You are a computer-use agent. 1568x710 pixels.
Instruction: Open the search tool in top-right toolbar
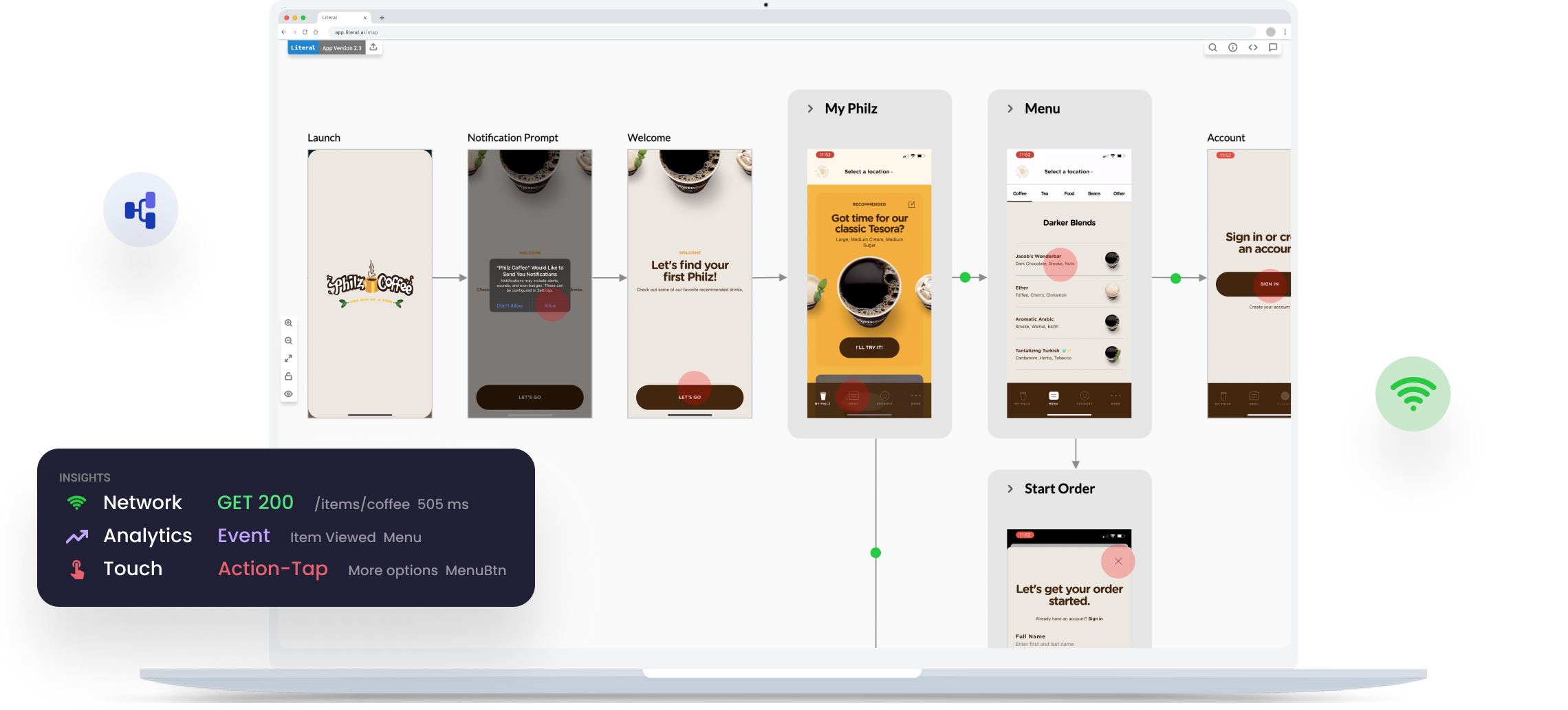click(1212, 47)
